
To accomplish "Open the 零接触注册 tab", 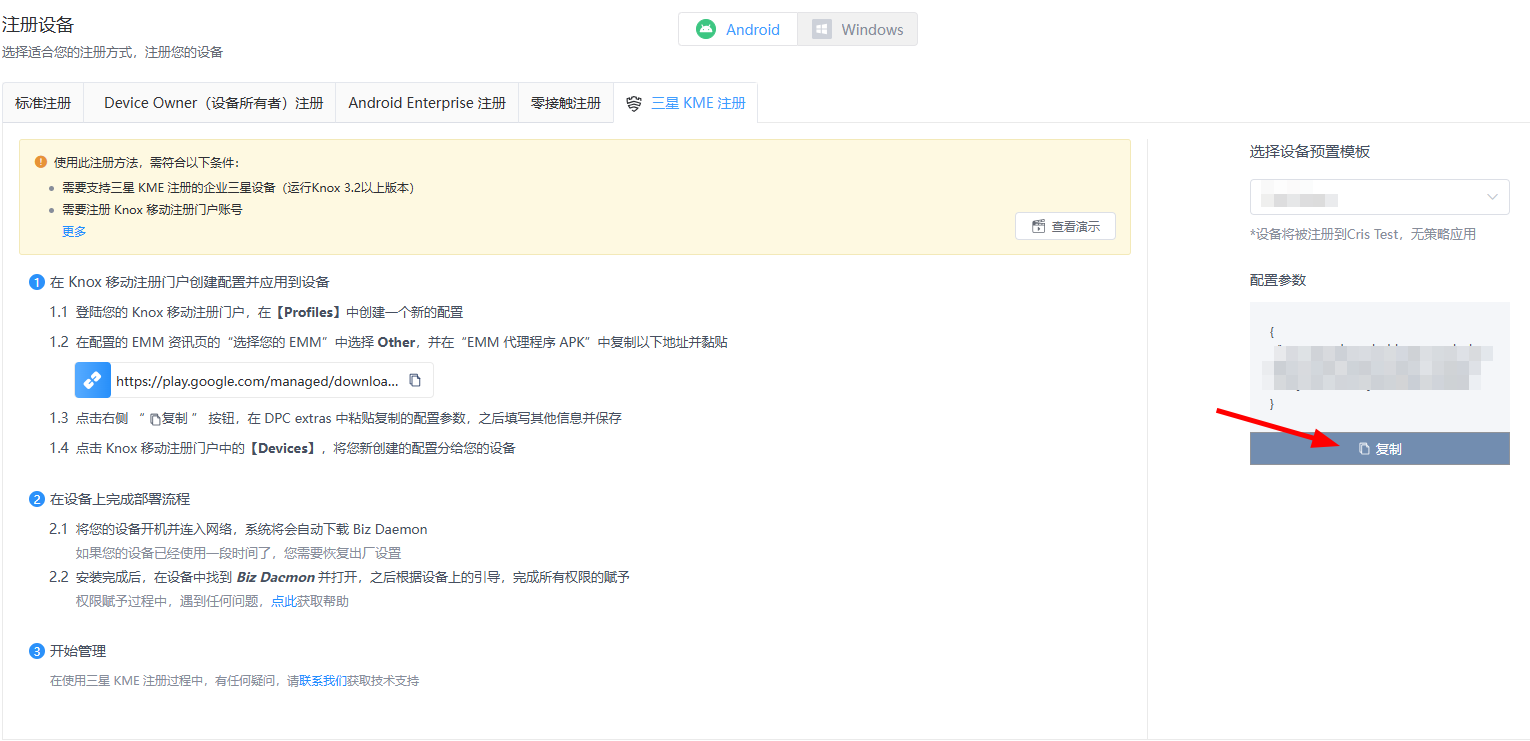I will (566, 103).
